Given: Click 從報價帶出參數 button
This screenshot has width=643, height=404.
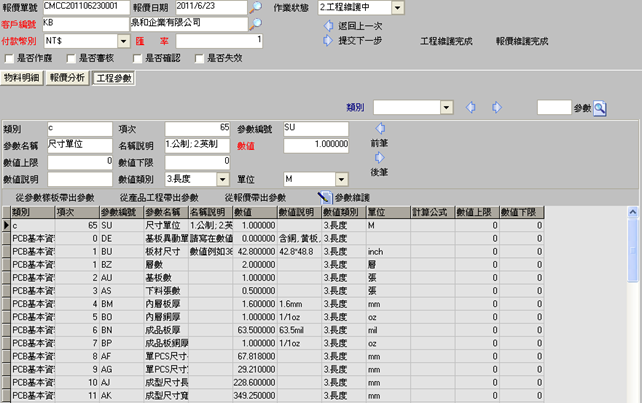Looking at the screenshot, I should (x=255, y=198).
